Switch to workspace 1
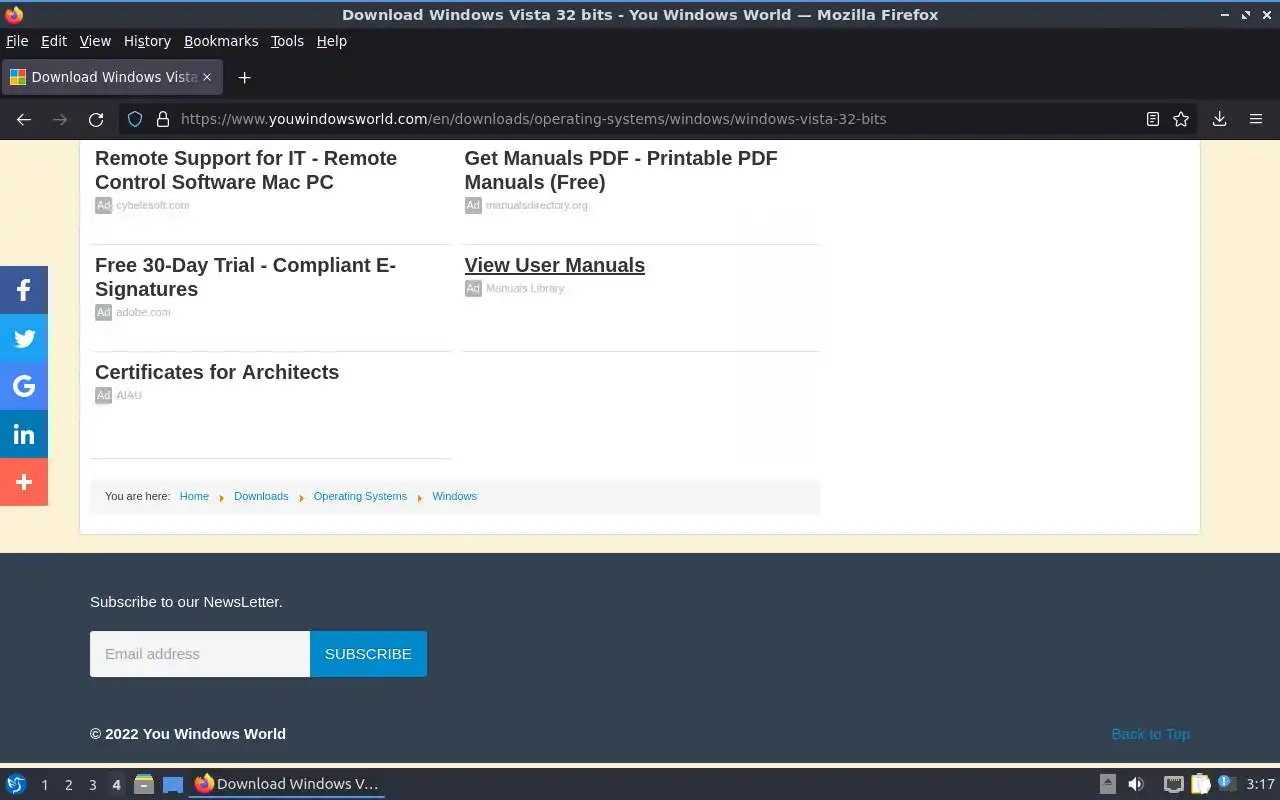Screen dimensions: 1280x800 pos(44,785)
